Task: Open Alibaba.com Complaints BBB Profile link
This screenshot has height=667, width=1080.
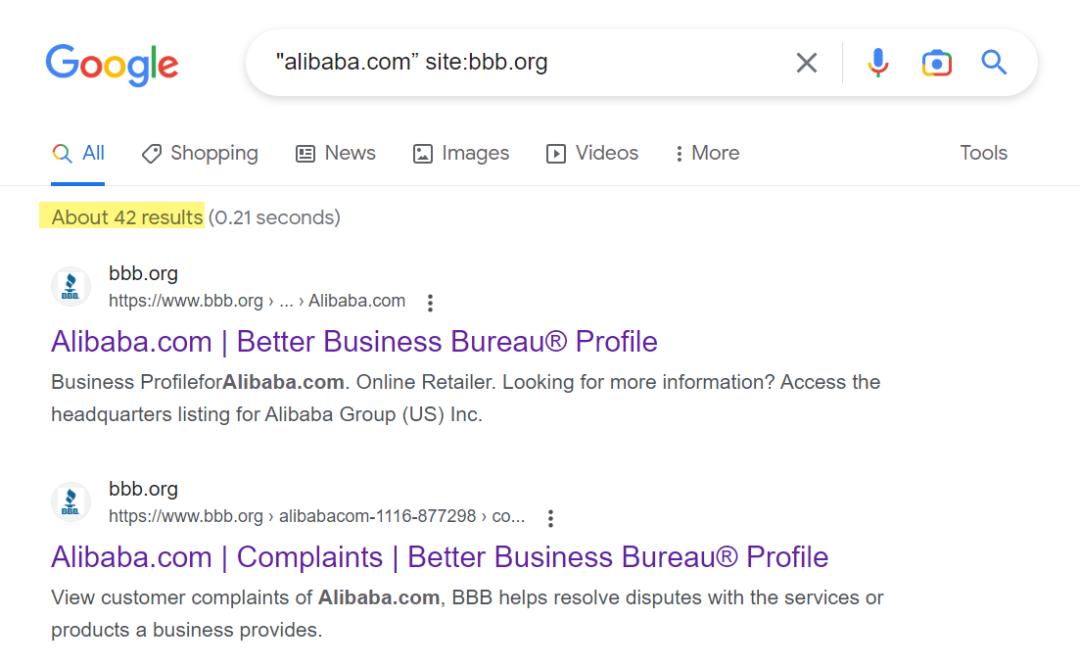Action: coord(439,557)
